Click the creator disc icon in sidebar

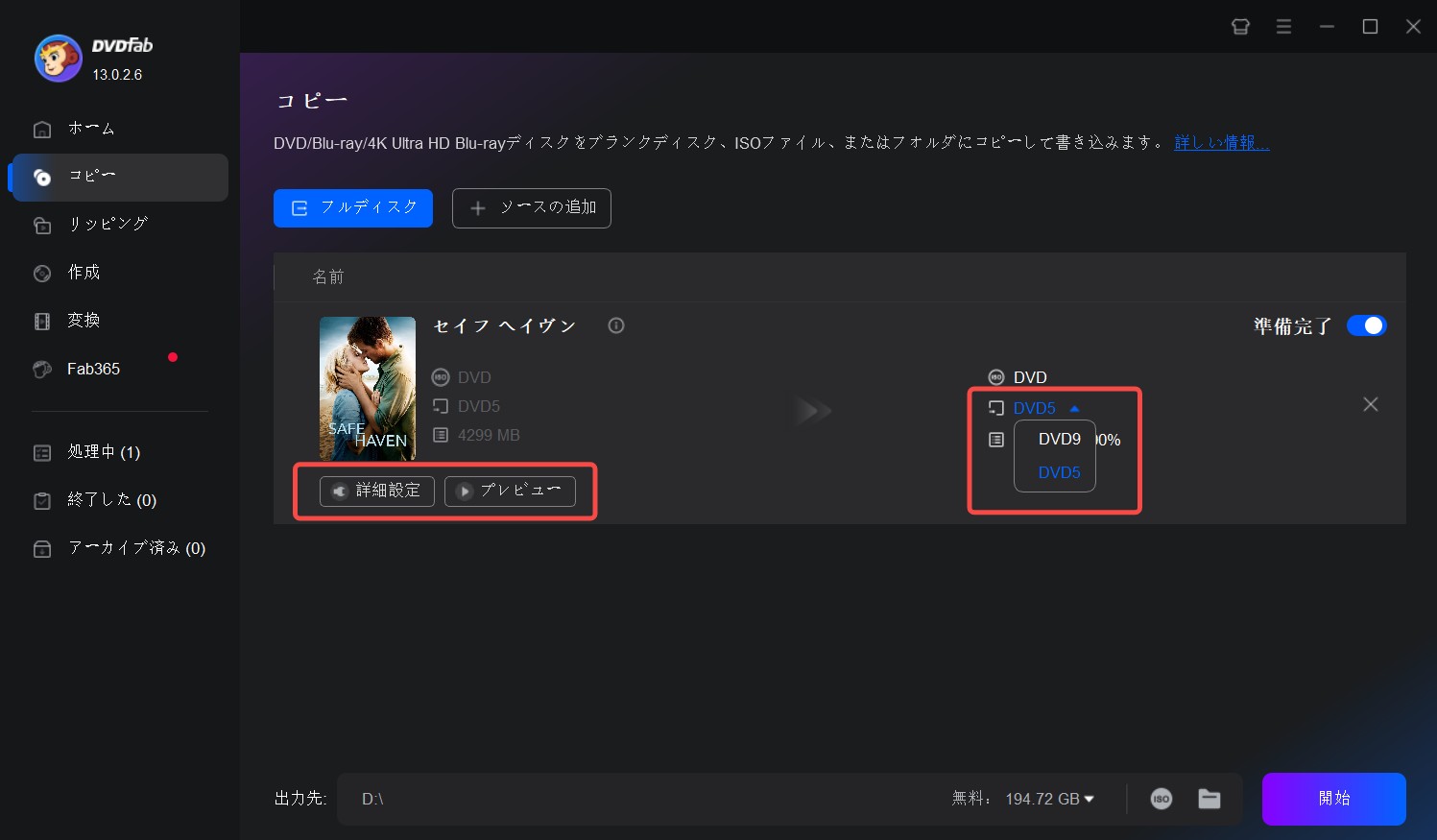[42, 274]
